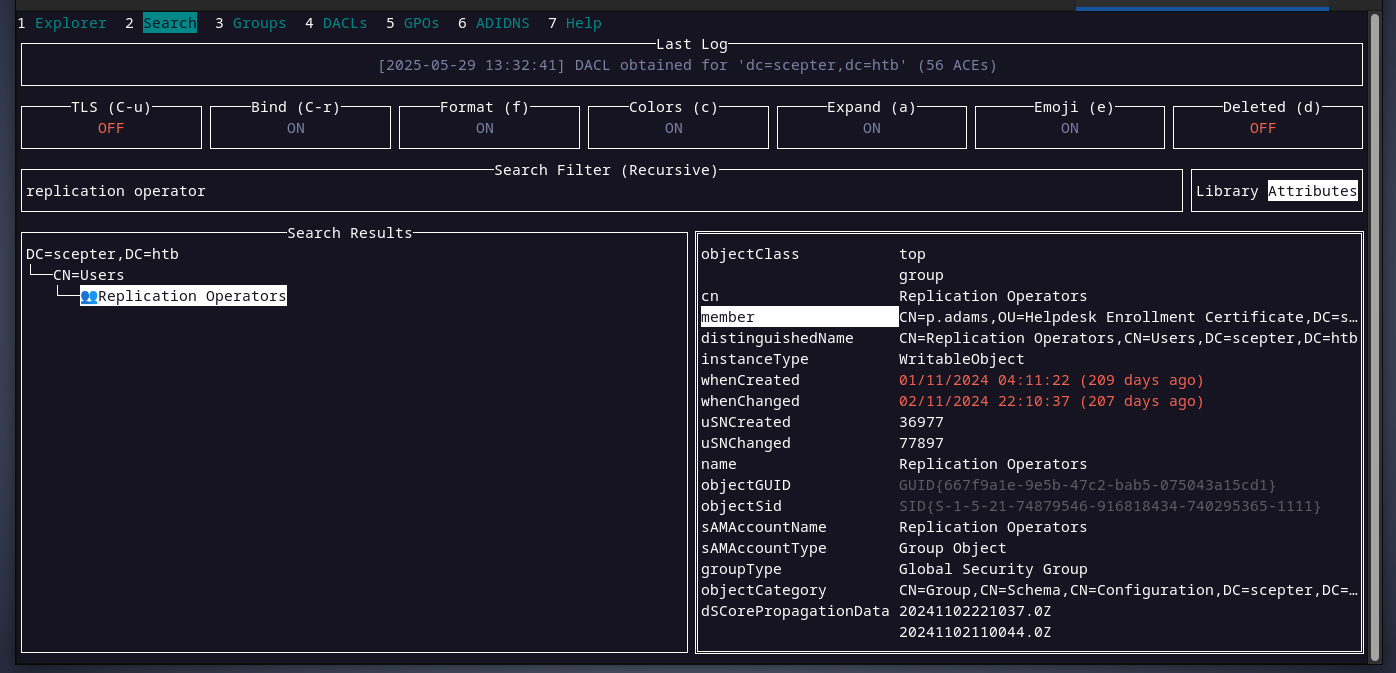Open the DACLs tab
Viewport: 1396px width, 673px height.
tap(345, 23)
